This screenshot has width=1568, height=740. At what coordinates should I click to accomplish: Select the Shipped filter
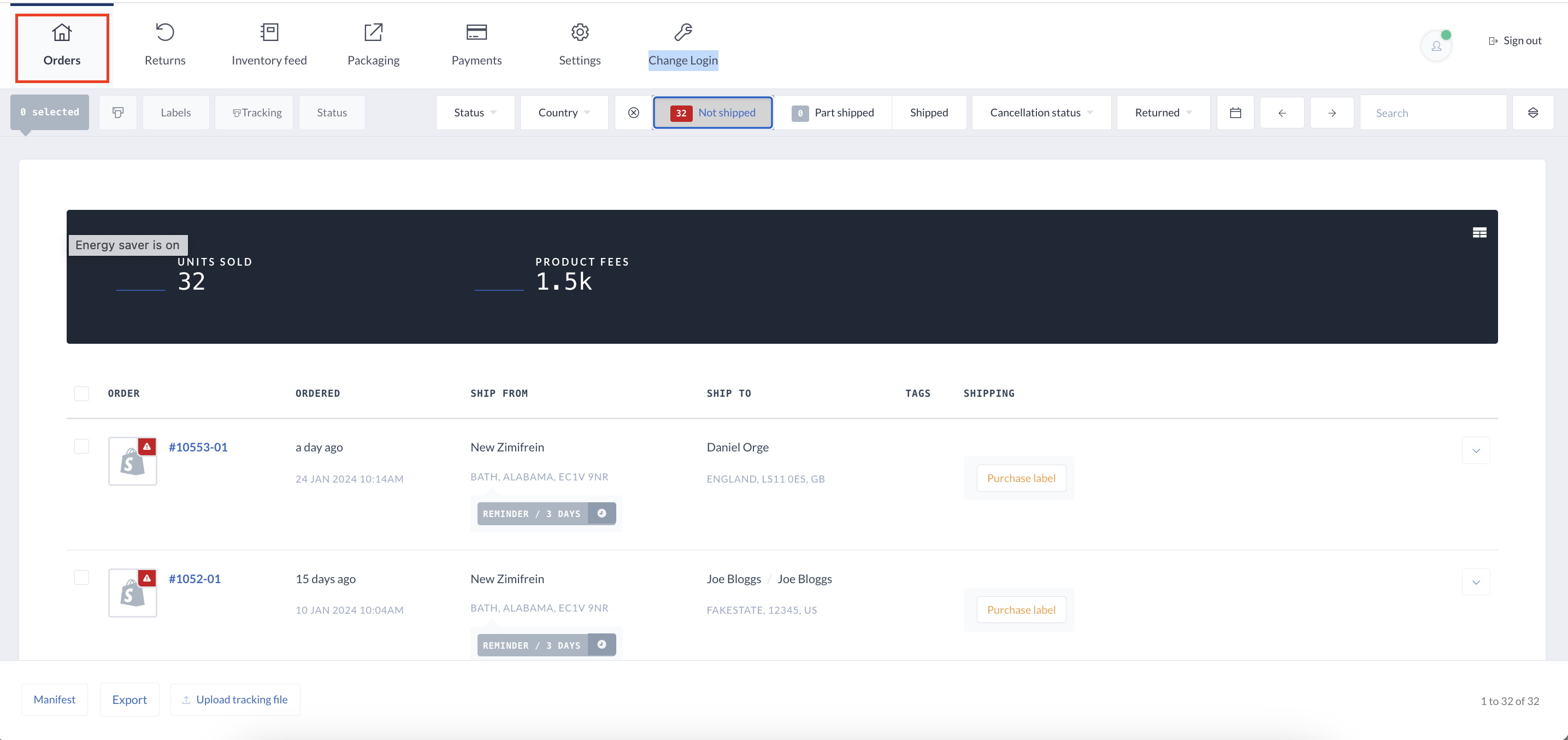click(929, 113)
